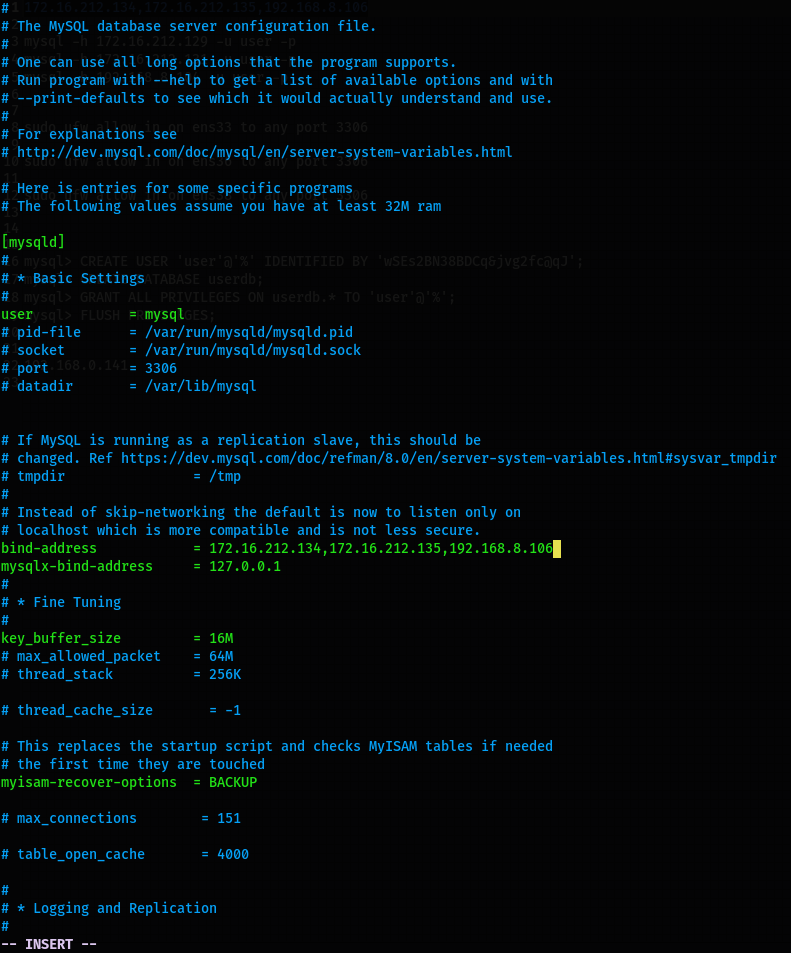Screen dimensions: 791x953
Task: Click the -- INSERT -- mode indicator
Action: pyautogui.click(x=49, y=944)
